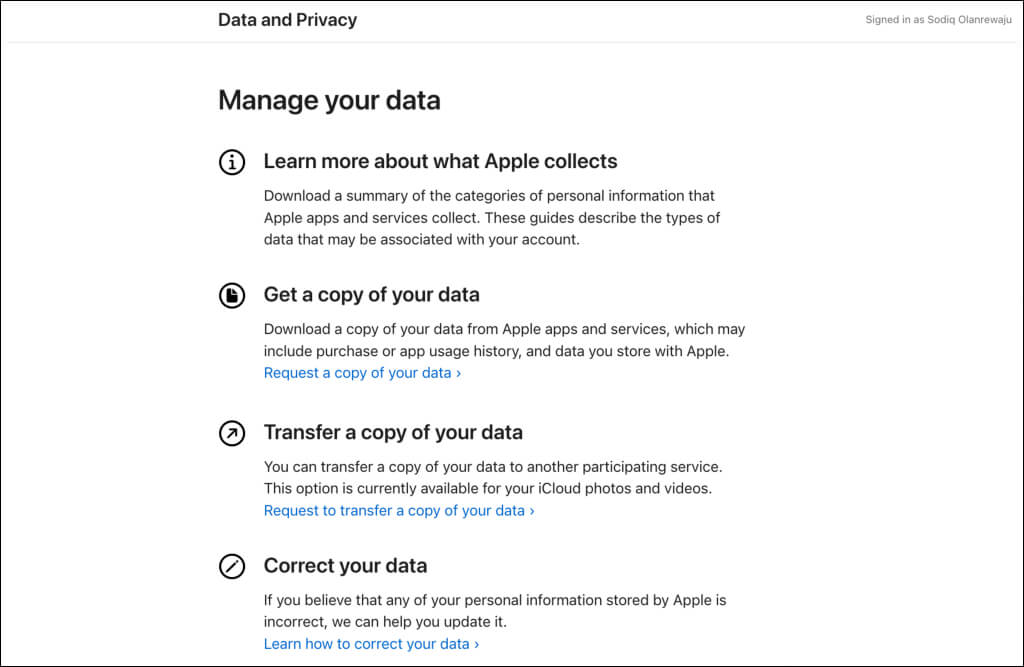This screenshot has width=1024, height=667.
Task: Open Request a copy of your data link
Action: (x=362, y=373)
